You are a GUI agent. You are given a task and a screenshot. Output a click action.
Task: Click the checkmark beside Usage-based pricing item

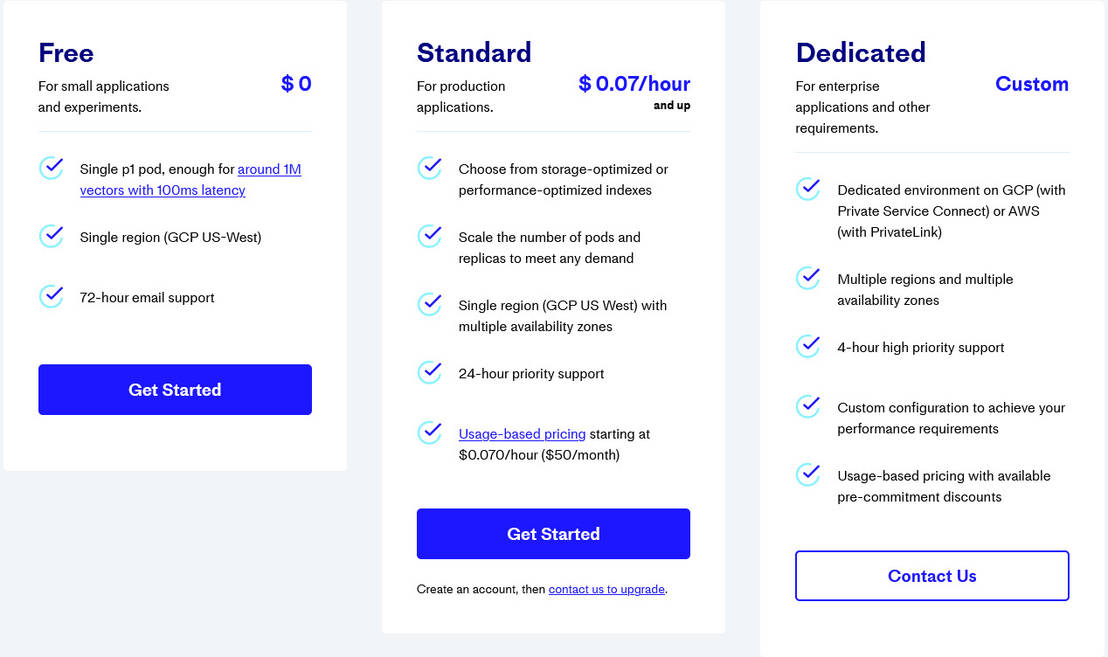(429, 432)
